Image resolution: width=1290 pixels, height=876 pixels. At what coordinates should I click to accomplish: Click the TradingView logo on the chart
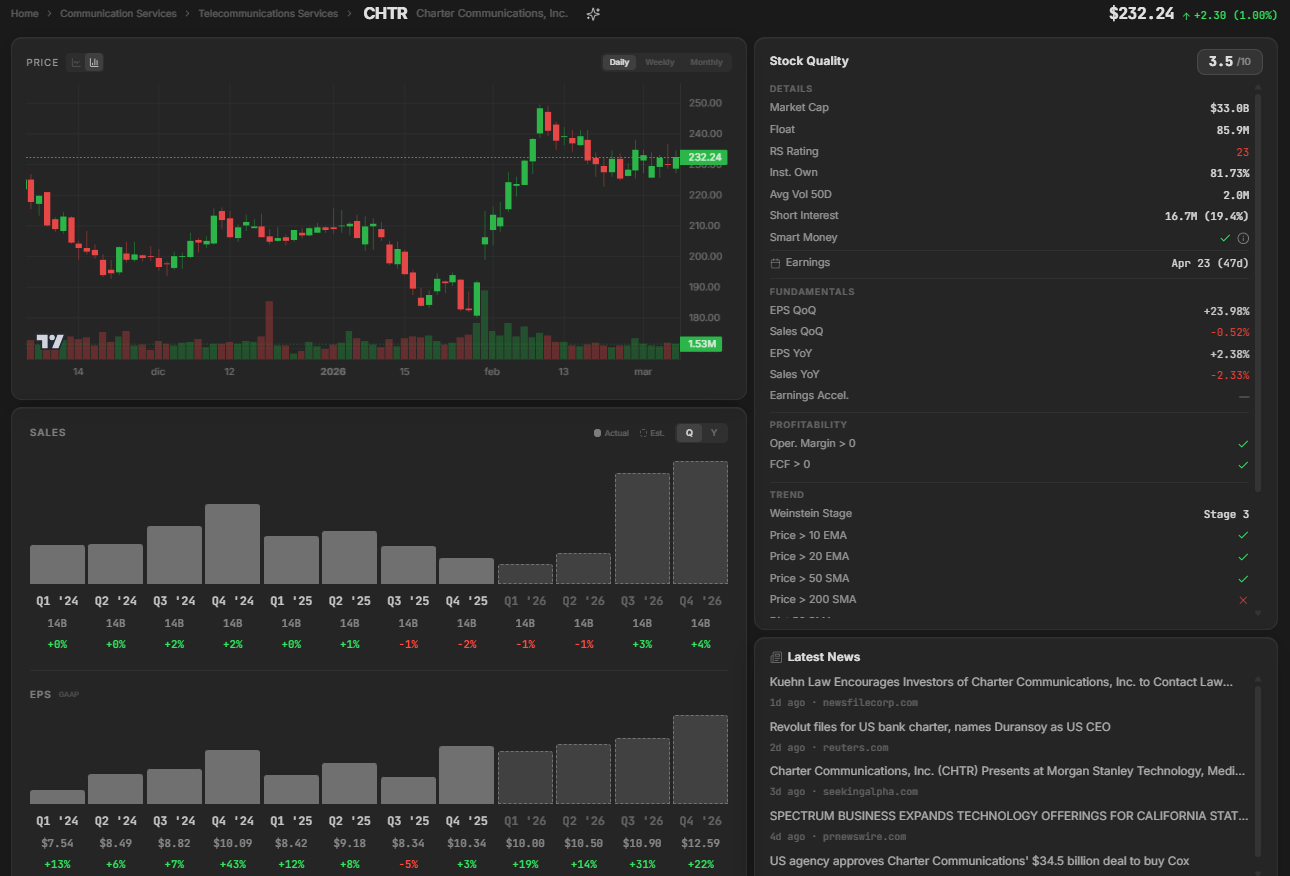click(x=50, y=342)
